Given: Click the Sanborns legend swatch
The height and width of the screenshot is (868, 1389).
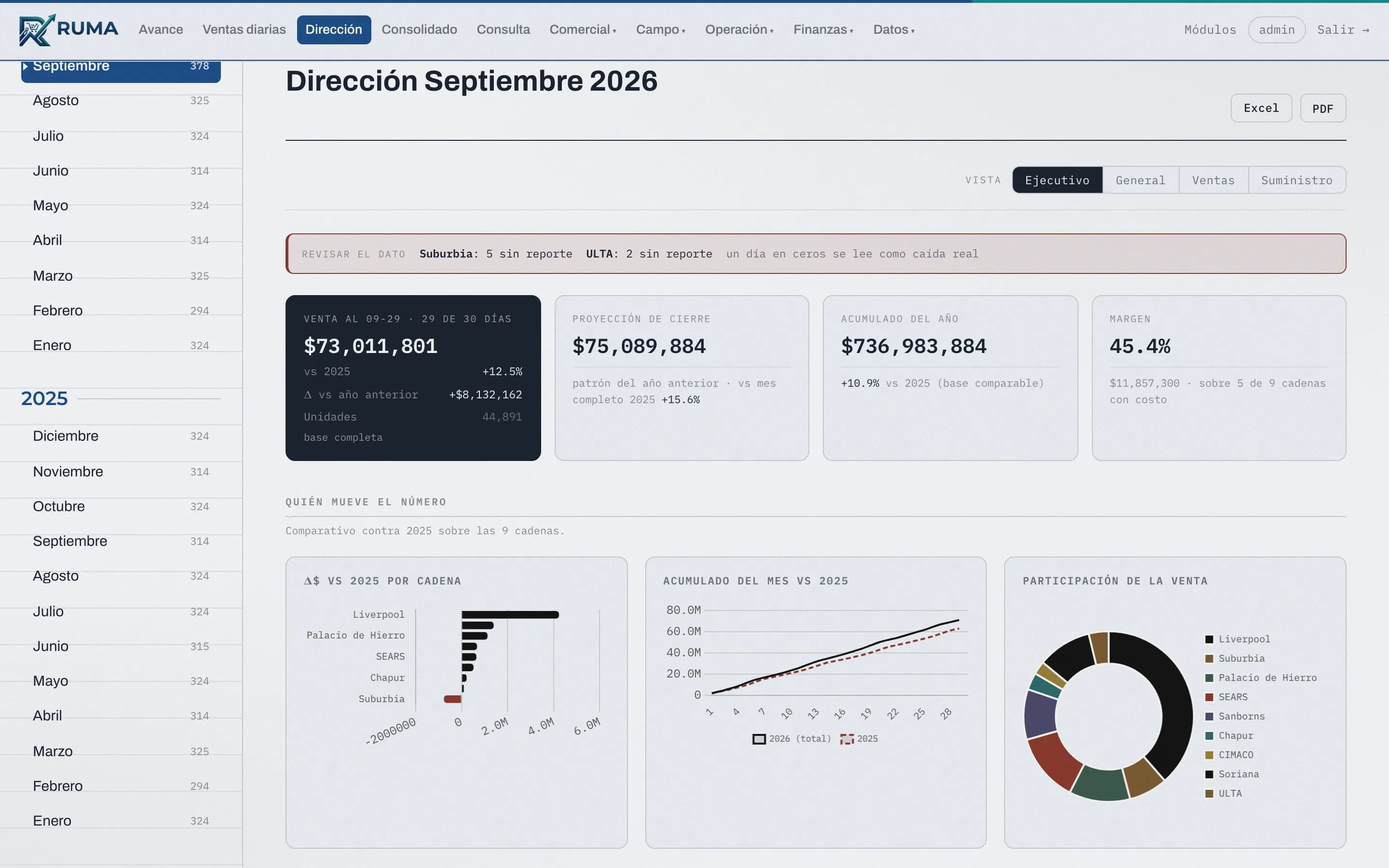Looking at the screenshot, I should (x=1210, y=717).
